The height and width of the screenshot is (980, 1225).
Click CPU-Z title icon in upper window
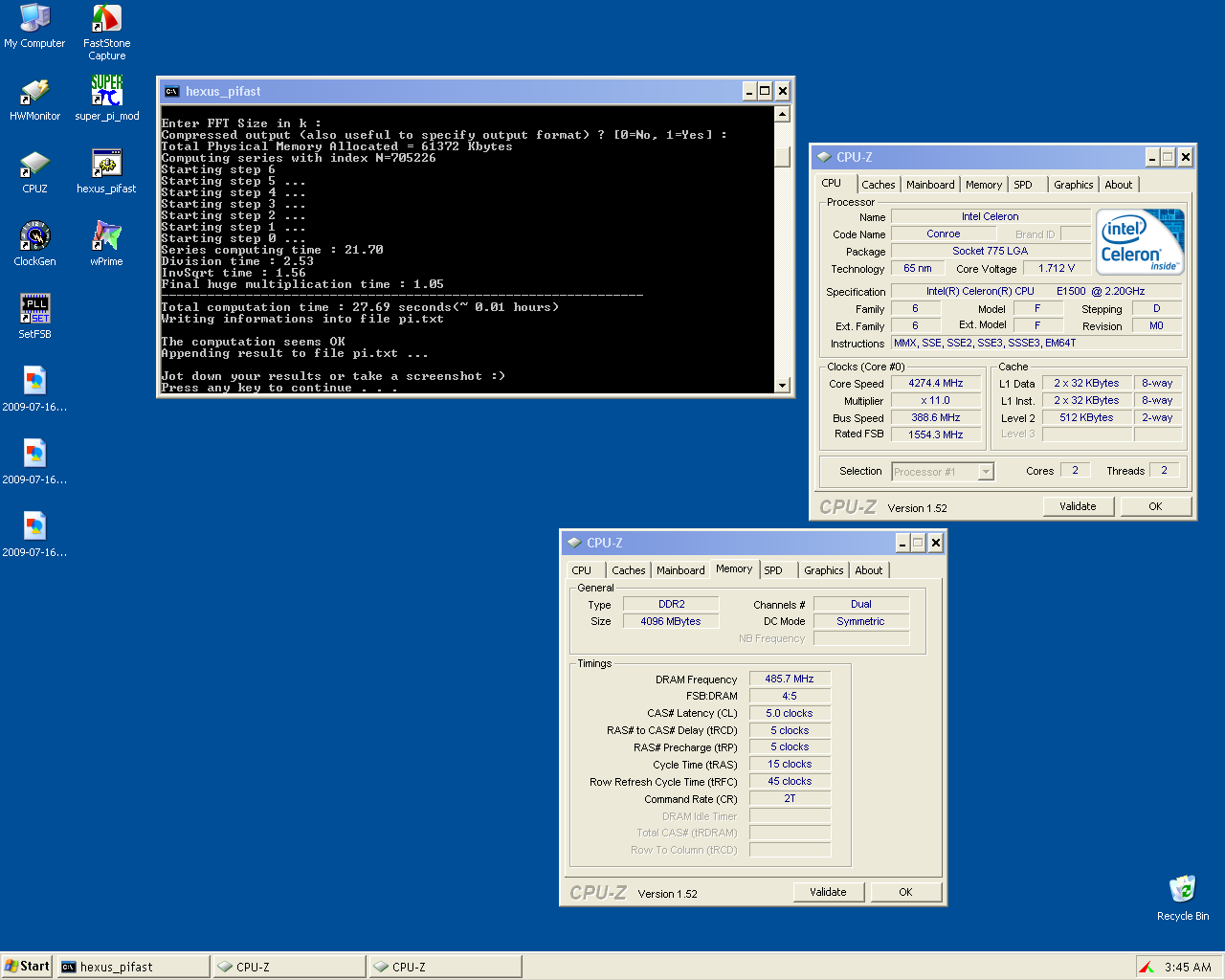coord(824,157)
